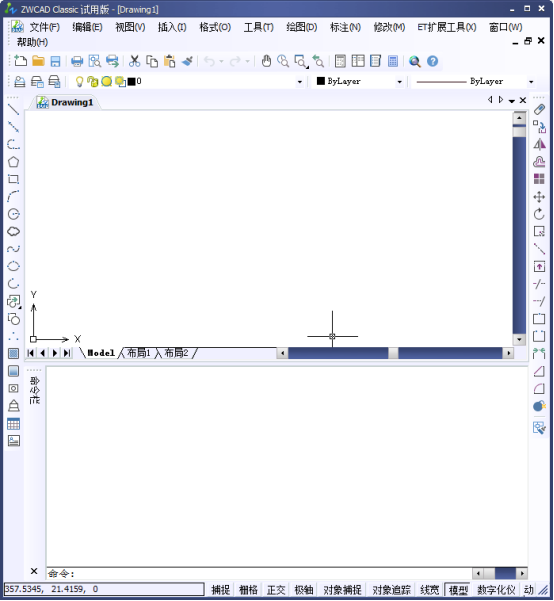Click the black ByLayer color swatch

pos(321,81)
